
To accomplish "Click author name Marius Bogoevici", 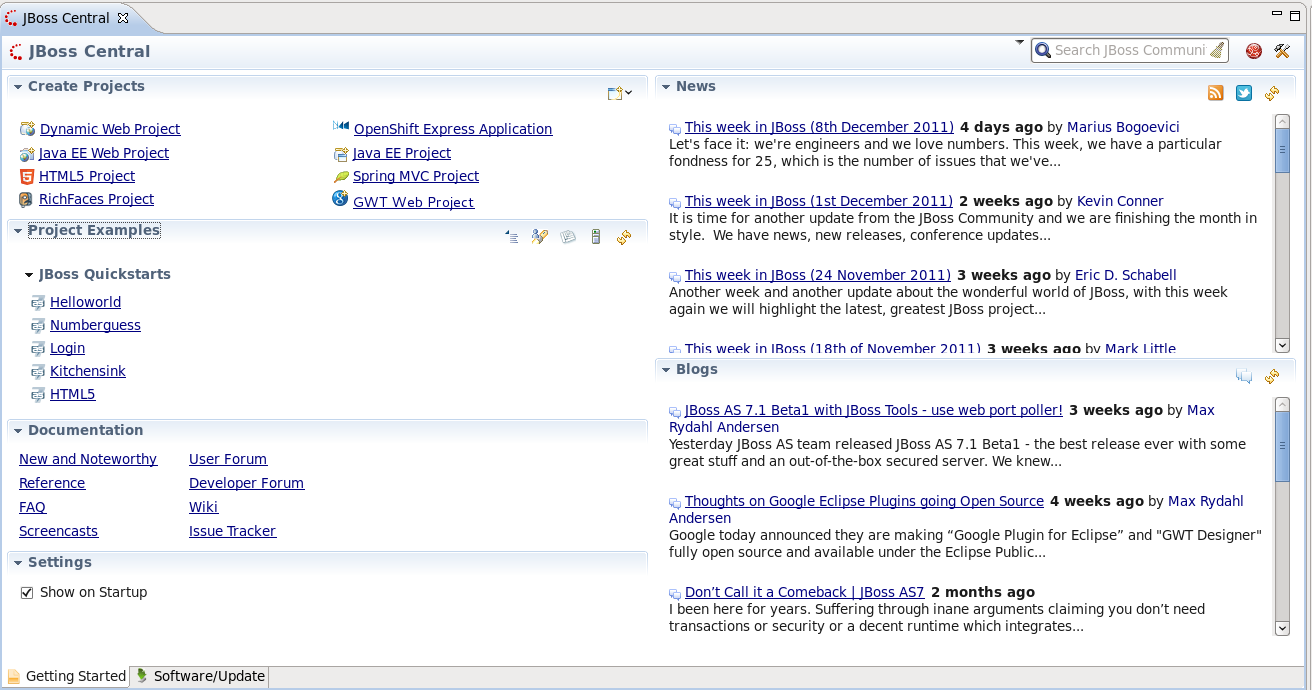I will click(x=1123, y=127).
